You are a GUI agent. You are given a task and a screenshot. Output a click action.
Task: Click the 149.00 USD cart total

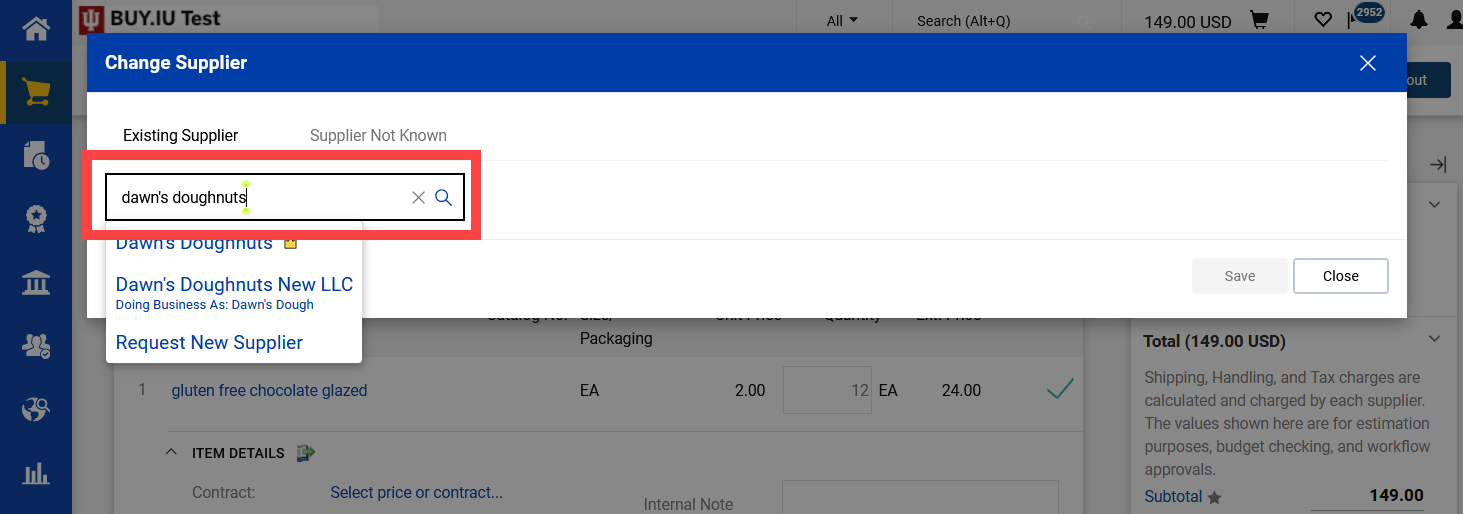(x=1188, y=21)
